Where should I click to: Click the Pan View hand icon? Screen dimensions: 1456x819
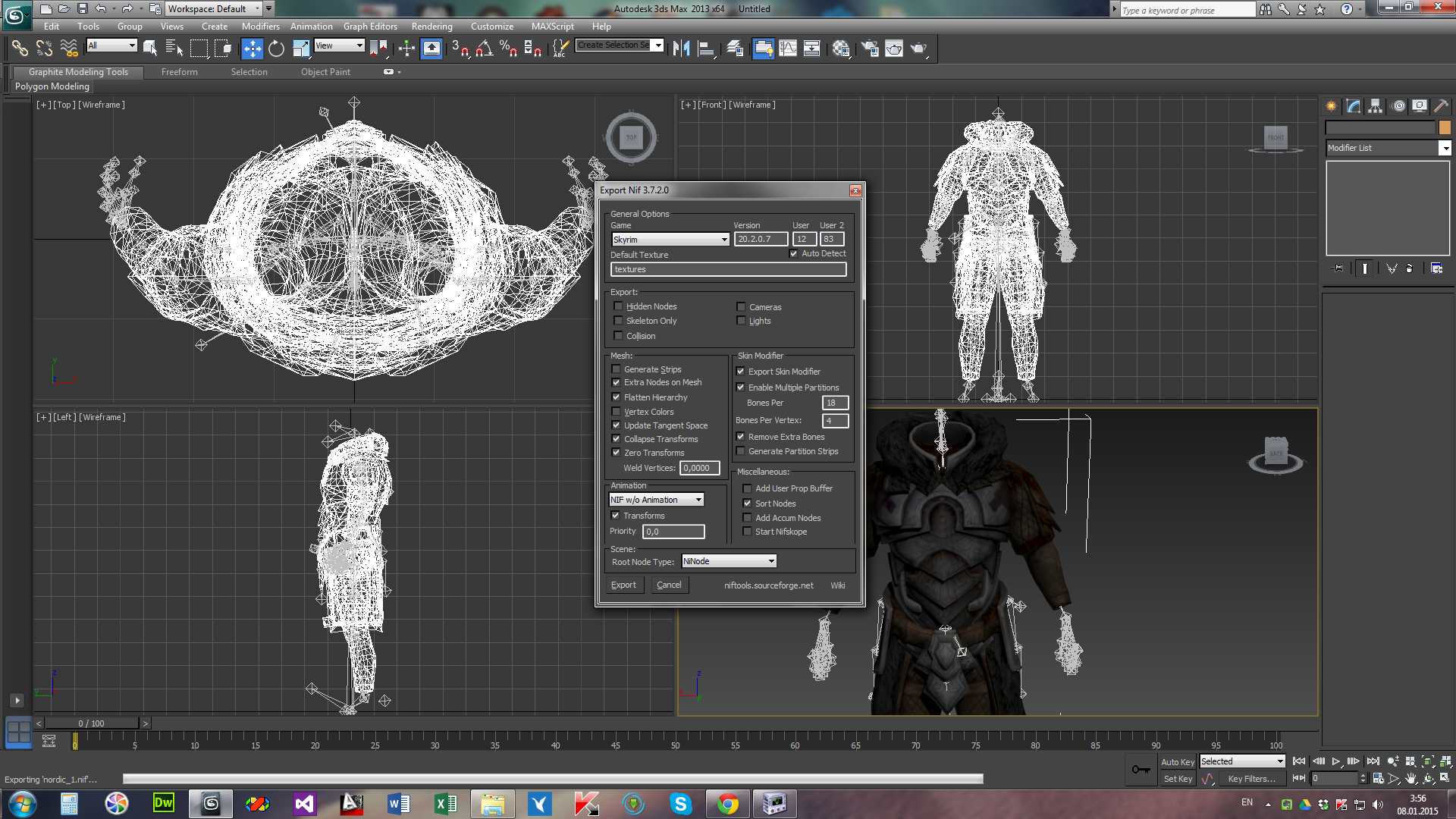(x=1411, y=778)
